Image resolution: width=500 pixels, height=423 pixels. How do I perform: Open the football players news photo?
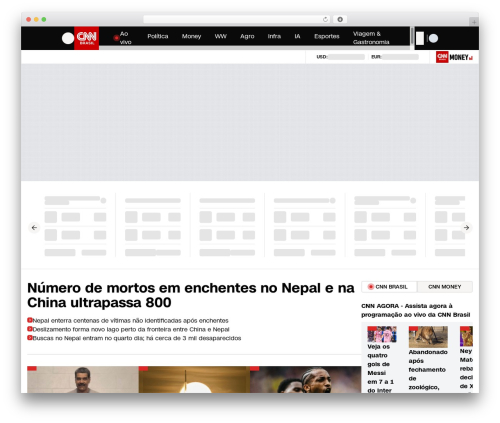(306, 380)
